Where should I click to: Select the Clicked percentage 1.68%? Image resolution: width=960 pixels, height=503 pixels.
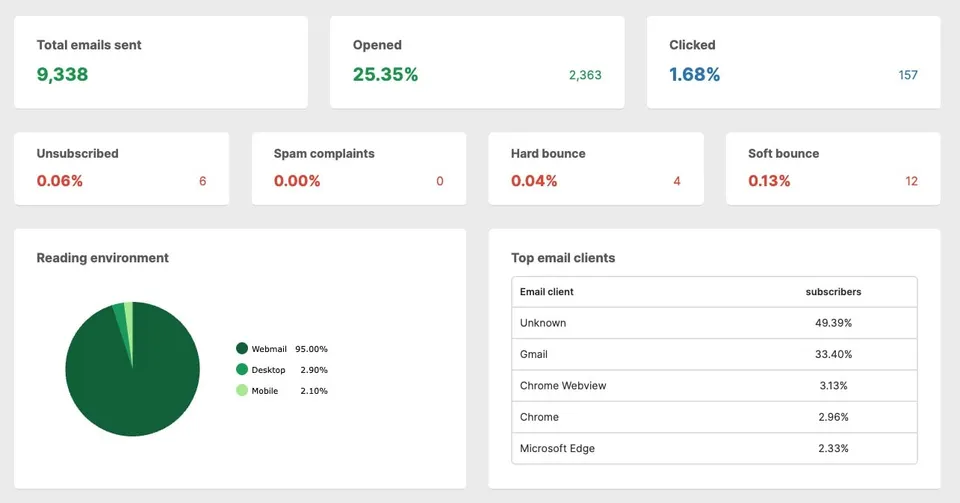(694, 74)
